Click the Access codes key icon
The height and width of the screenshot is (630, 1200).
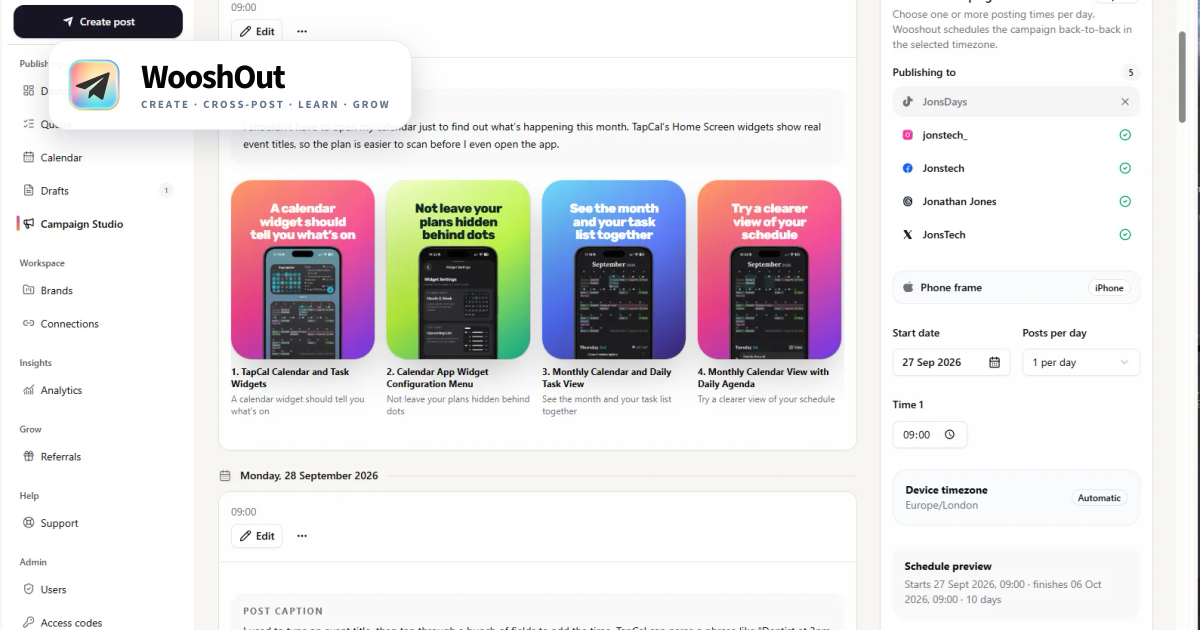[x=29, y=622]
